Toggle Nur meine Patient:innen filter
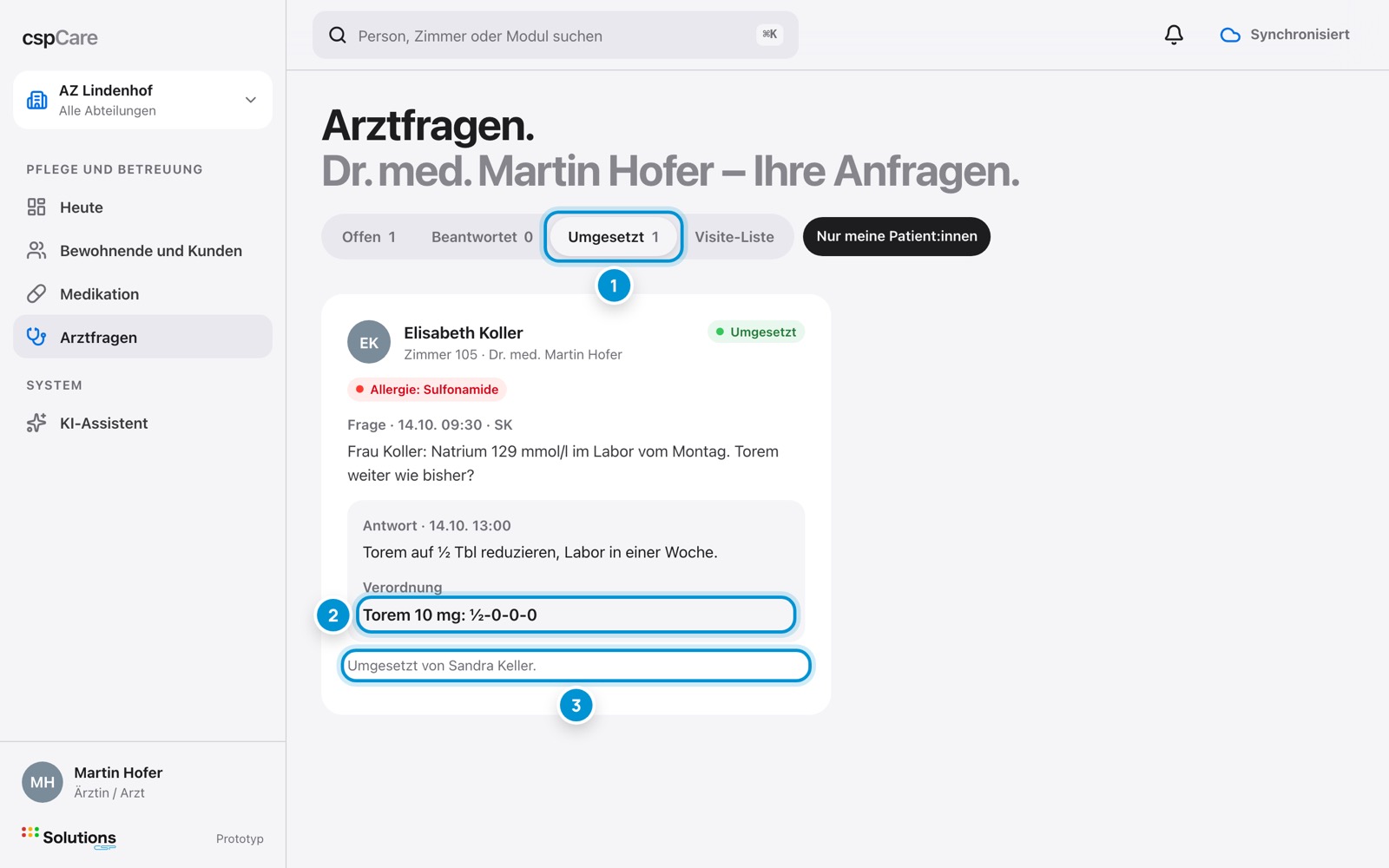The image size is (1389, 868). click(x=897, y=236)
